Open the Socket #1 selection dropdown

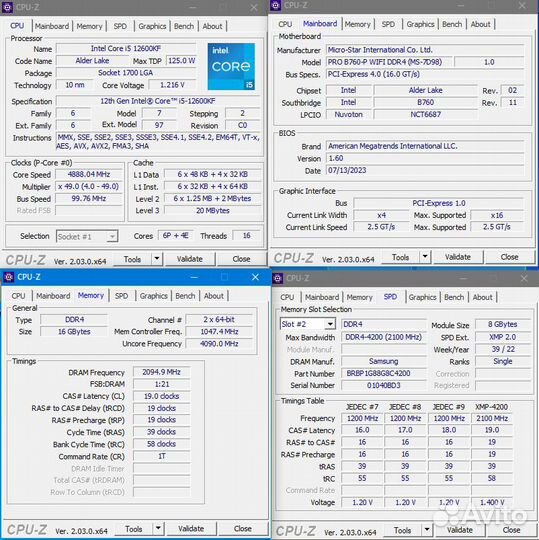[87, 237]
